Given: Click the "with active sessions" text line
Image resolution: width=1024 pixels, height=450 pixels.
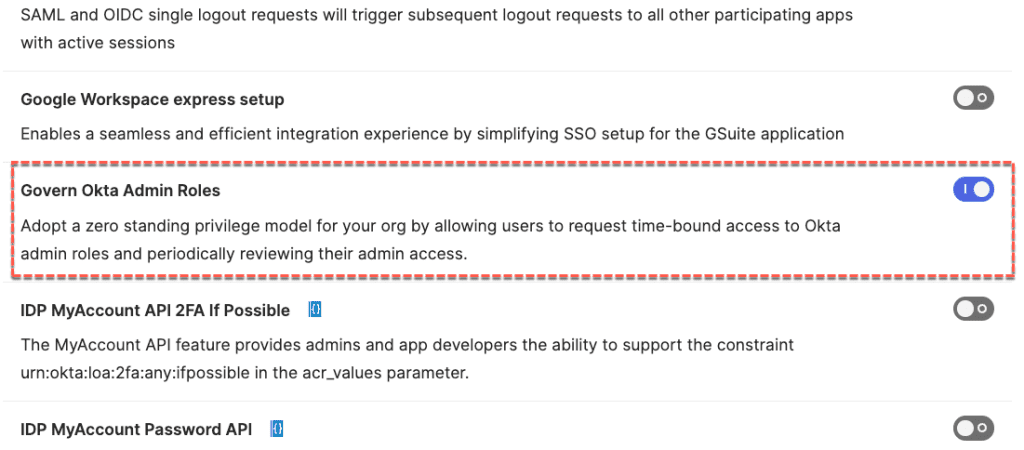Looking at the screenshot, I should (98, 43).
